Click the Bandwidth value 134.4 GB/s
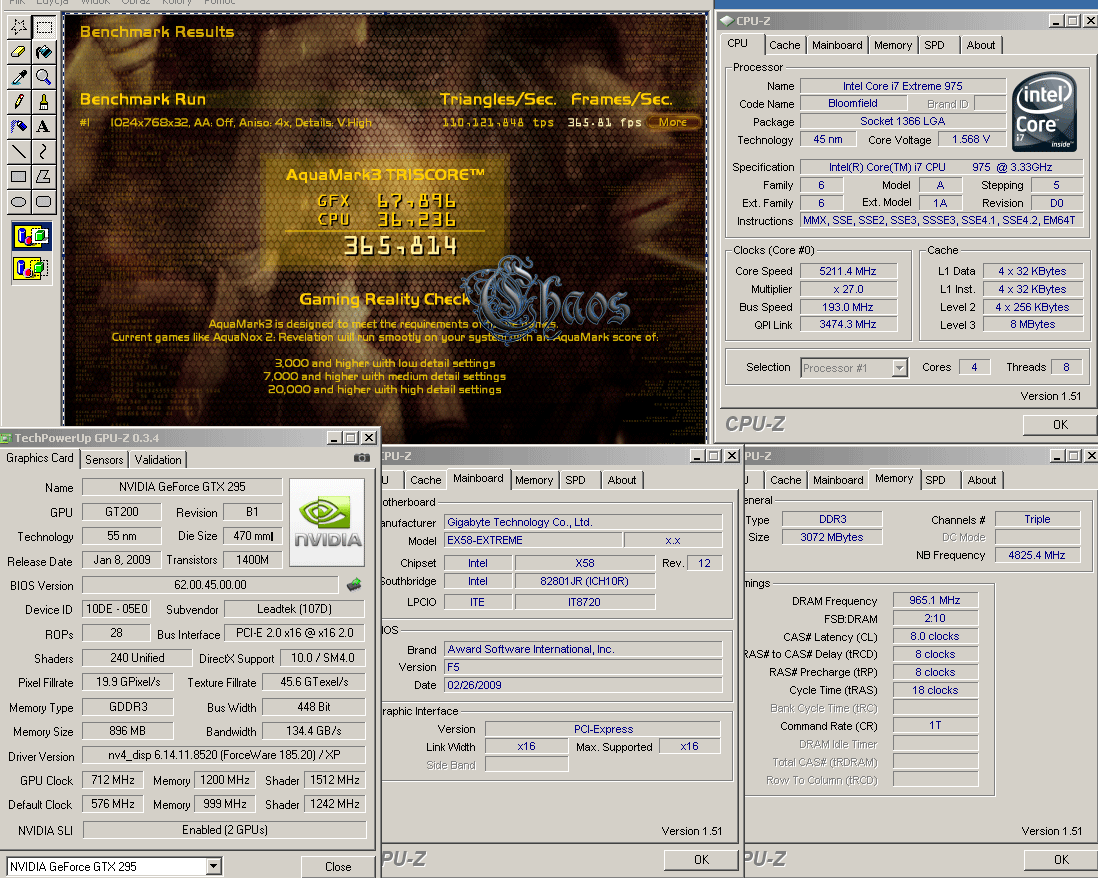Image resolution: width=1098 pixels, height=878 pixels. 314,731
